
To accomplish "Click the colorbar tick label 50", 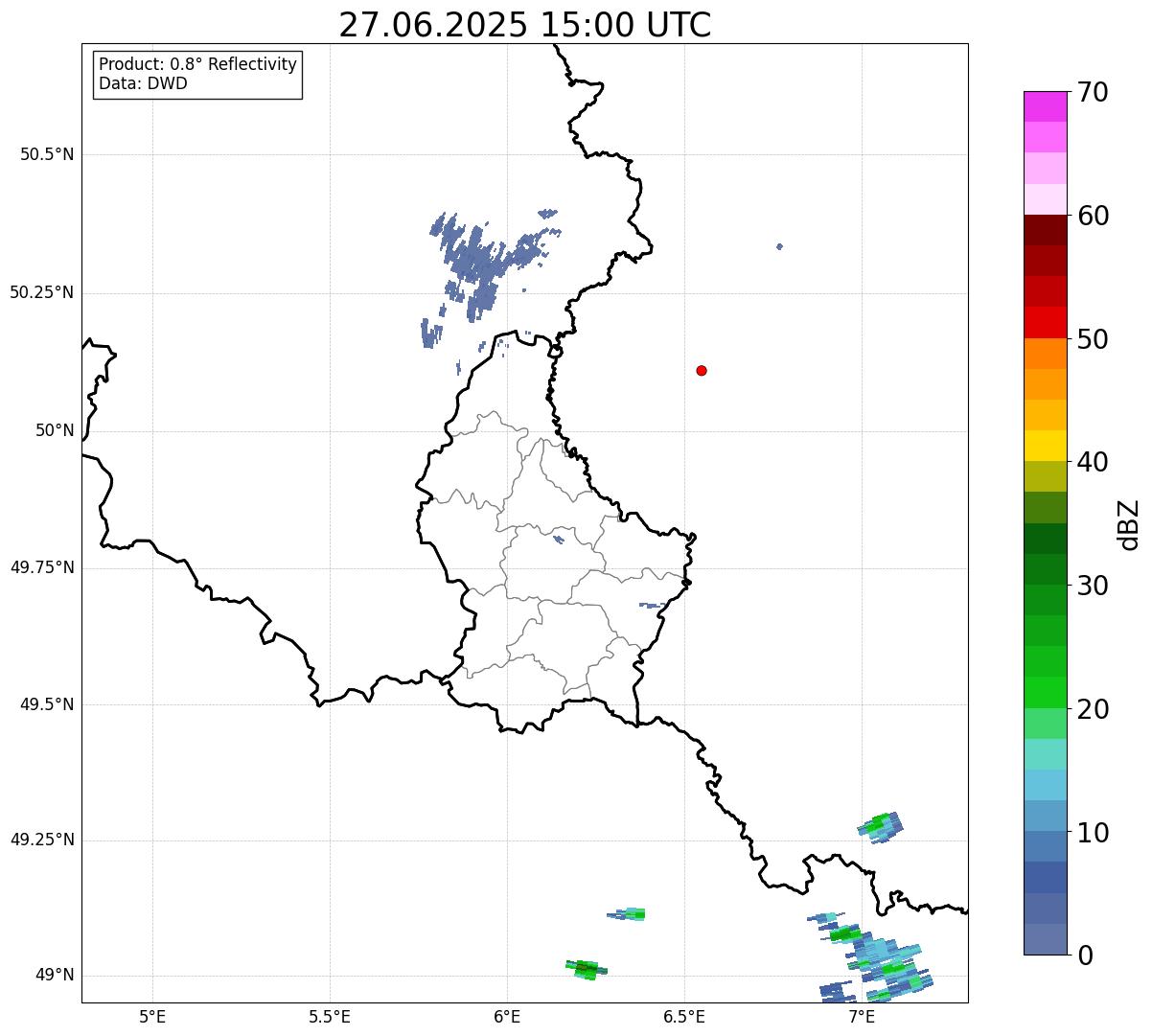I will tap(1094, 339).
